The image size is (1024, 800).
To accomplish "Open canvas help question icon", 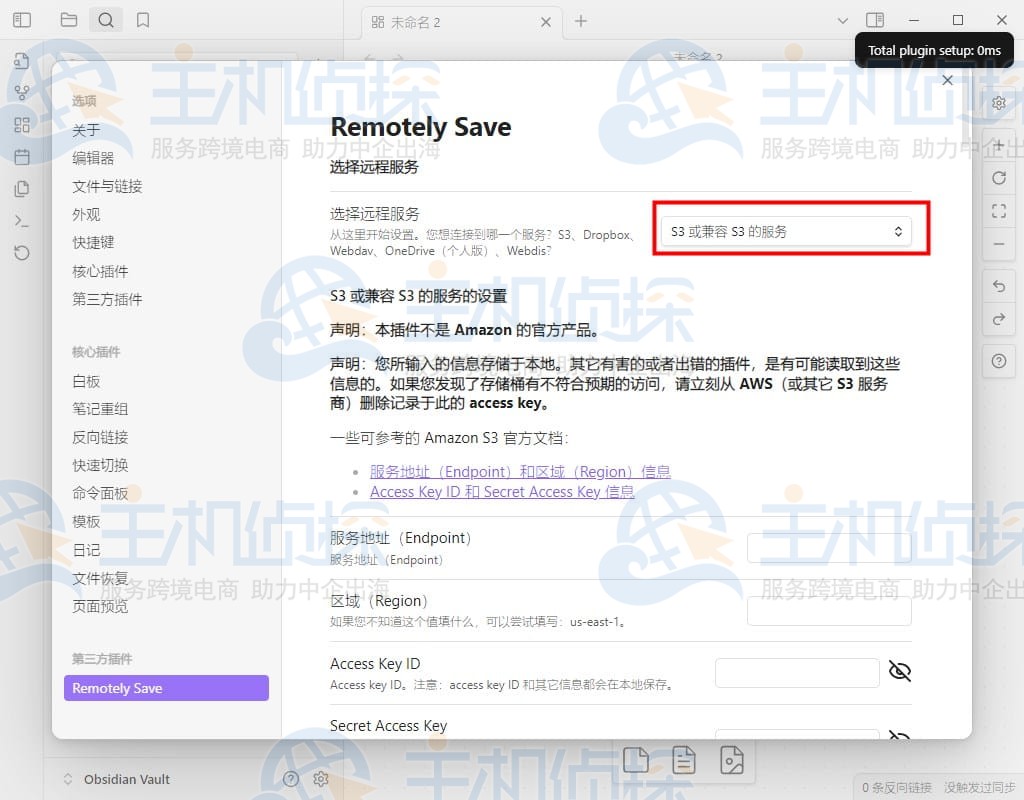I will pos(999,361).
